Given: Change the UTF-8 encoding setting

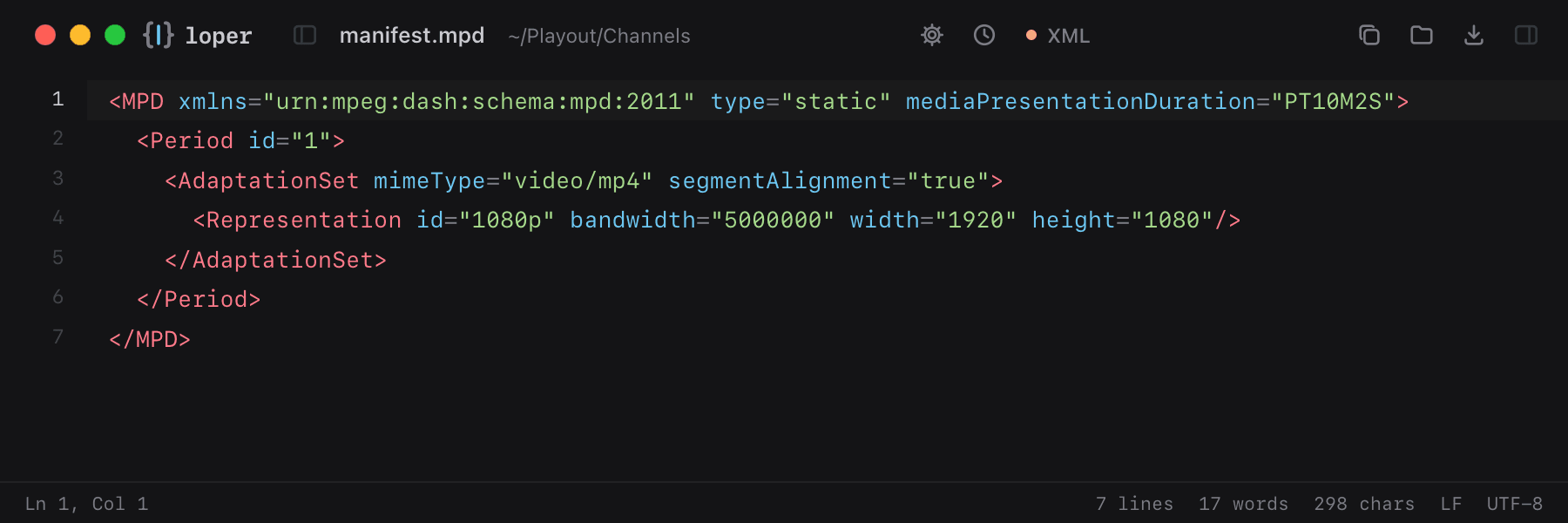Looking at the screenshot, I should point(1515,504).
